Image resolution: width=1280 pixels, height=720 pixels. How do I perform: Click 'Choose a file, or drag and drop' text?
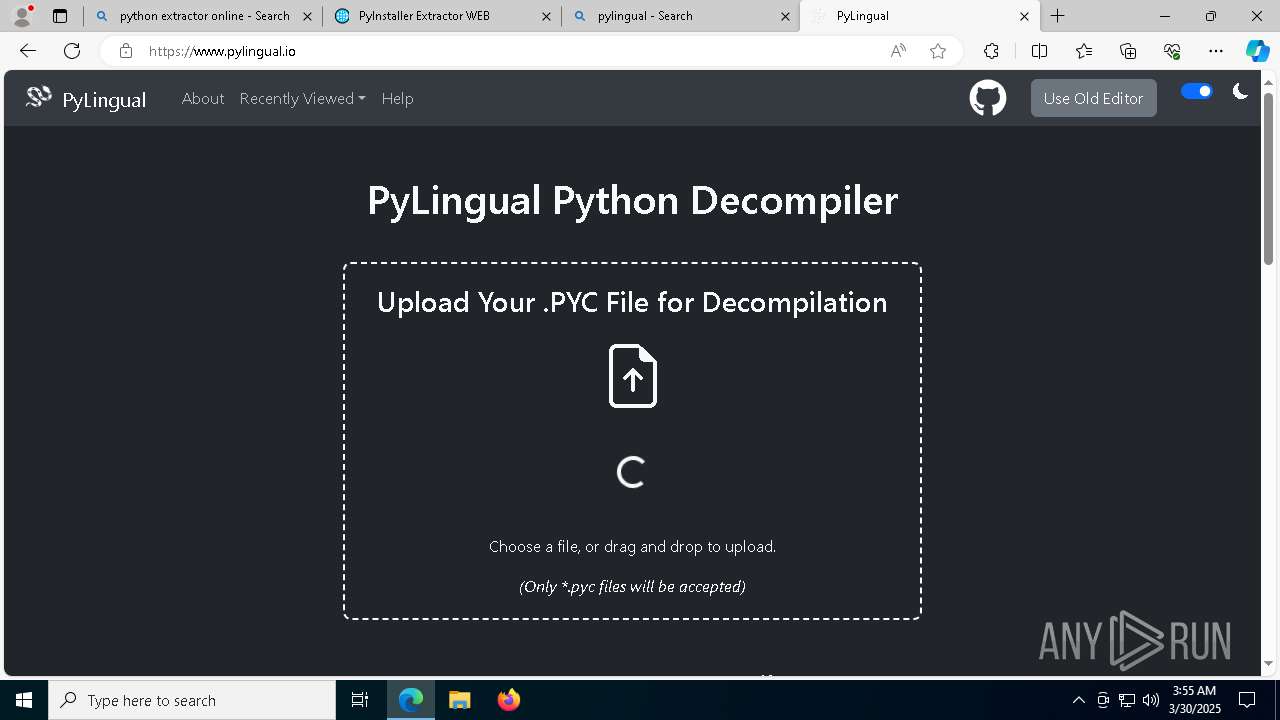point(632,547)
